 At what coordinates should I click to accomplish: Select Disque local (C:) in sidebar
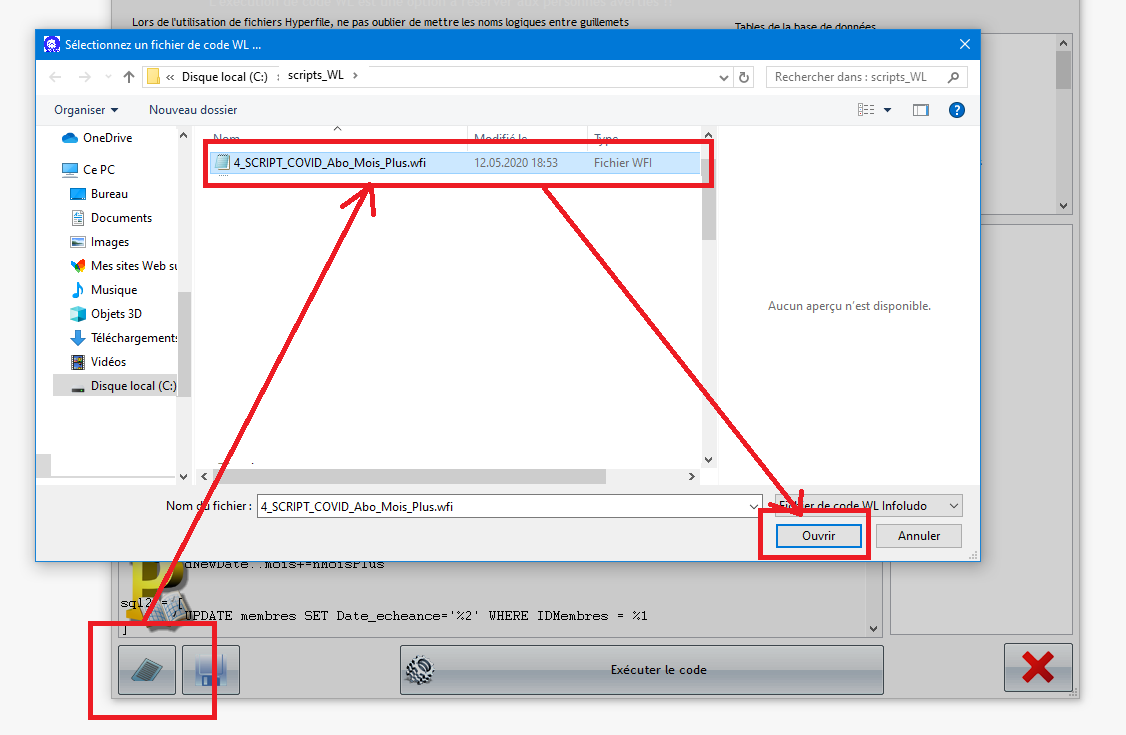tap(132, 386)
